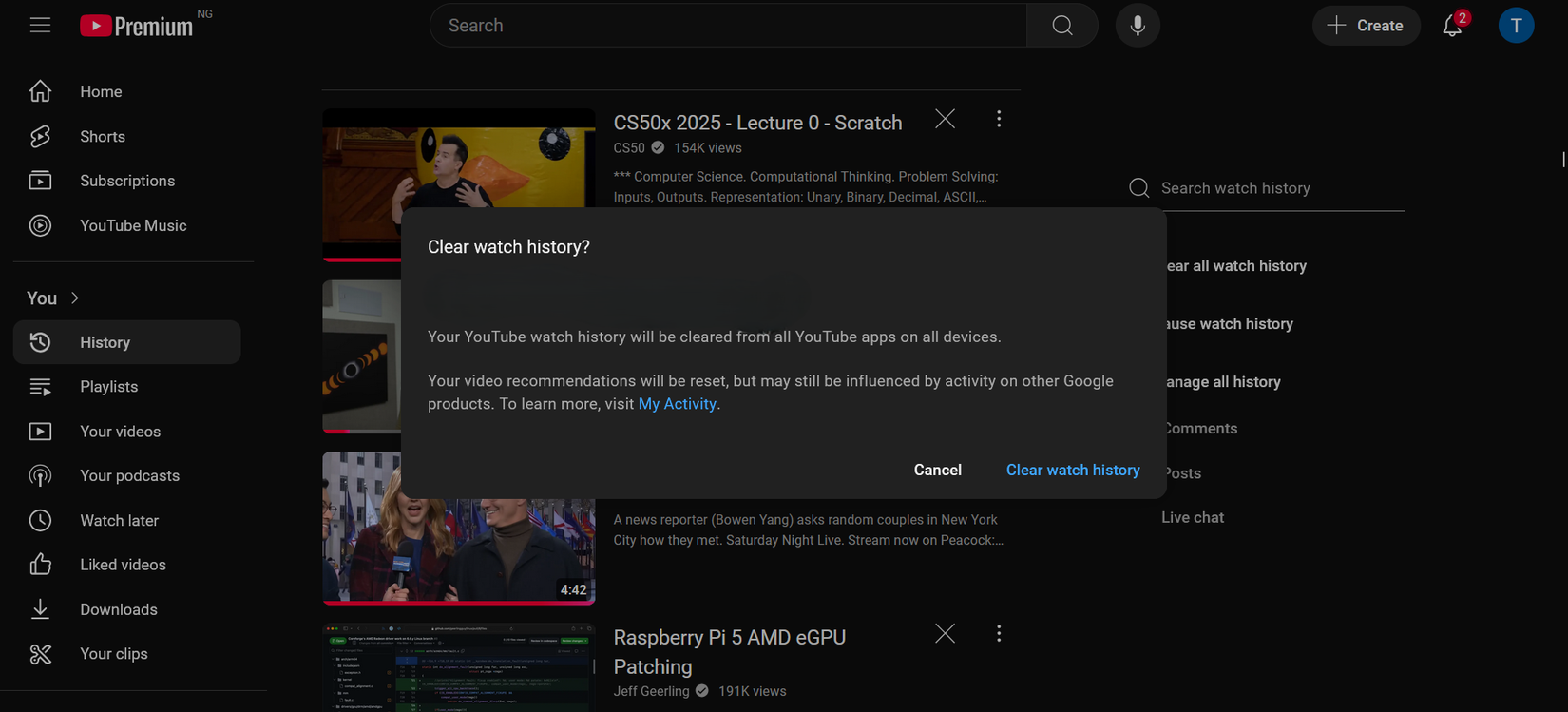This screenshot has width=1568, height=712.
Task: Click the main Search field
Action: click(x=728, y=26)
